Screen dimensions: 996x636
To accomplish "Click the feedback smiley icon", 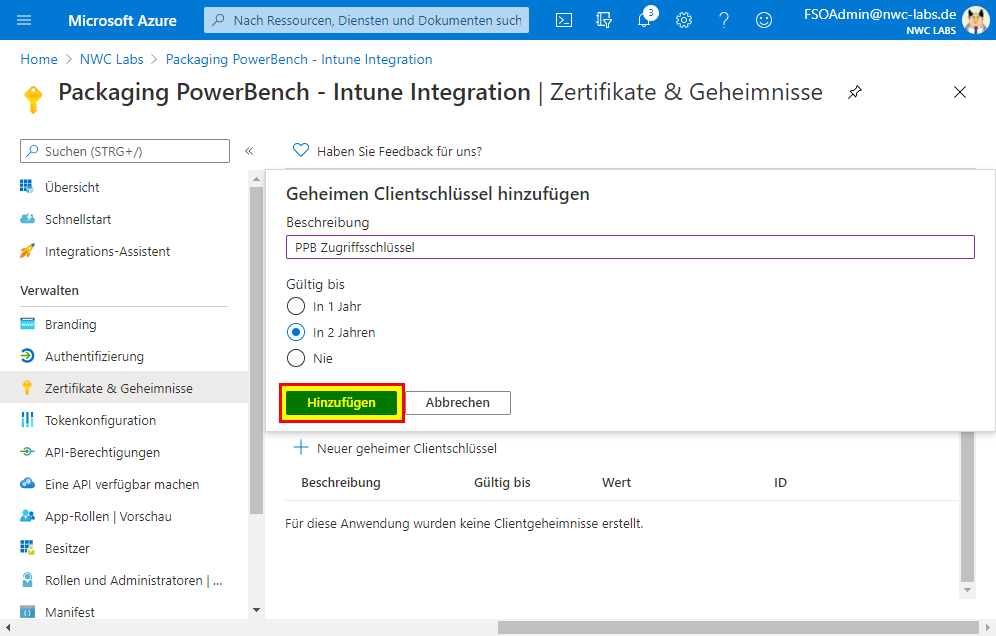I will pos(764,20).
